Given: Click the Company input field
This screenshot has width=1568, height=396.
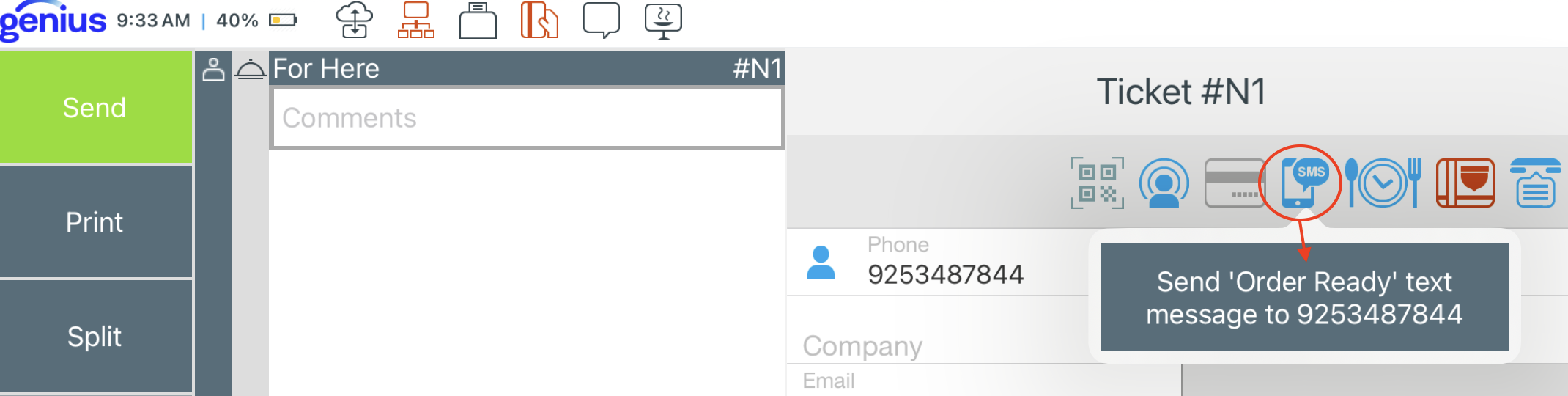Looking at the screenshot, I should (938, 345).
